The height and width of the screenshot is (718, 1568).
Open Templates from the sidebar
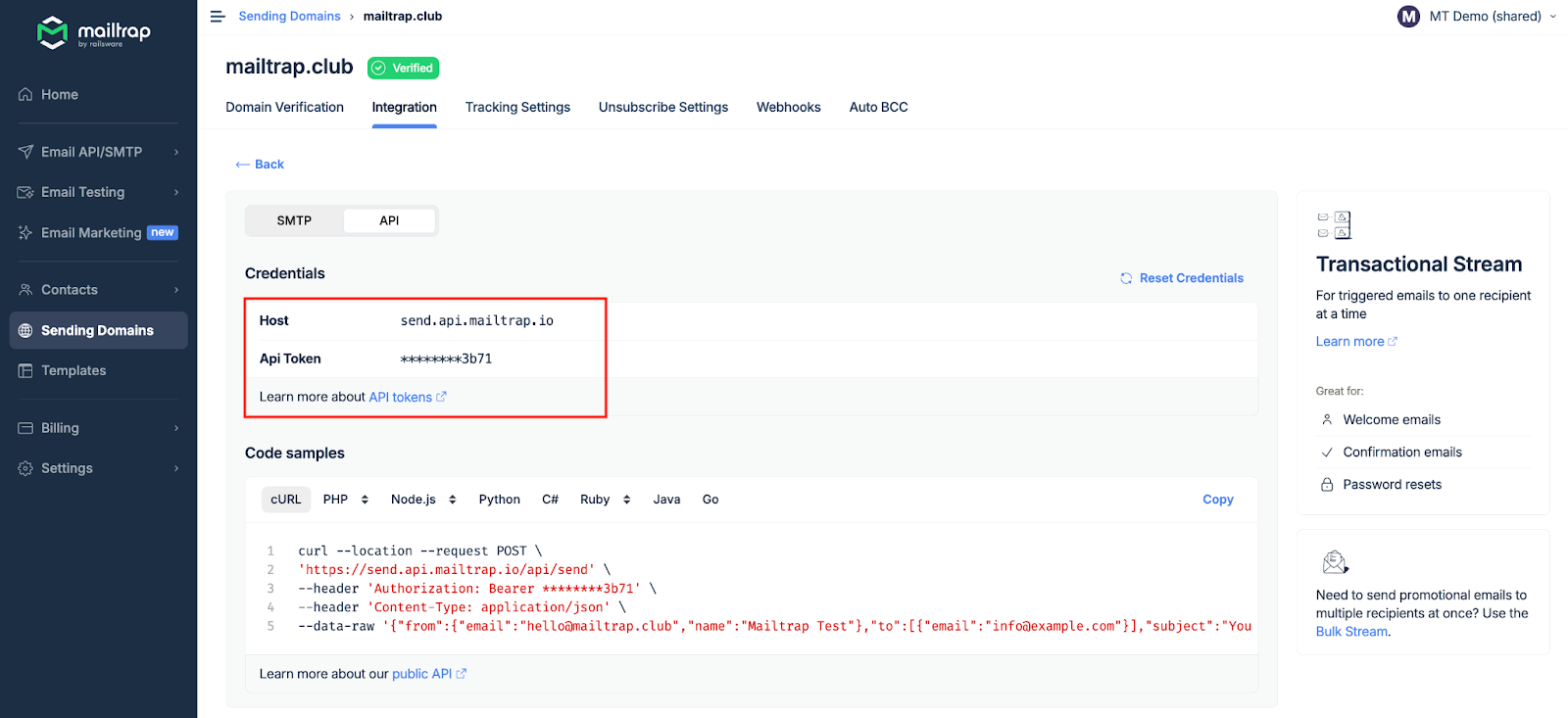coord(73,370)
